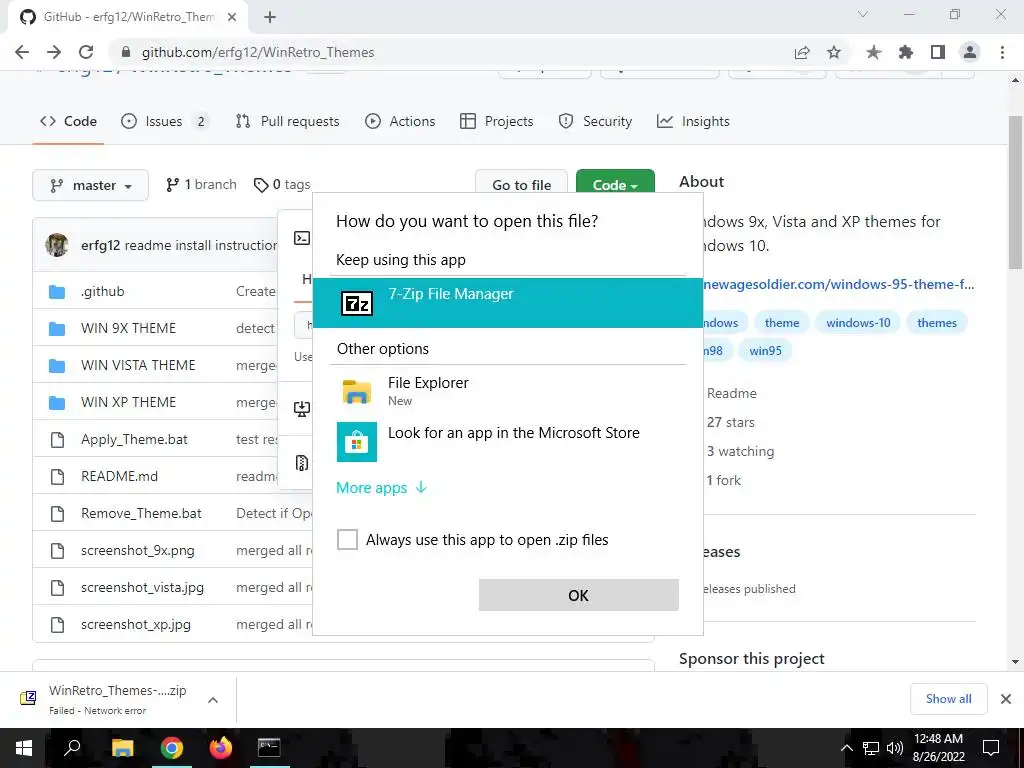Expand More apps list

coord(381,488)
